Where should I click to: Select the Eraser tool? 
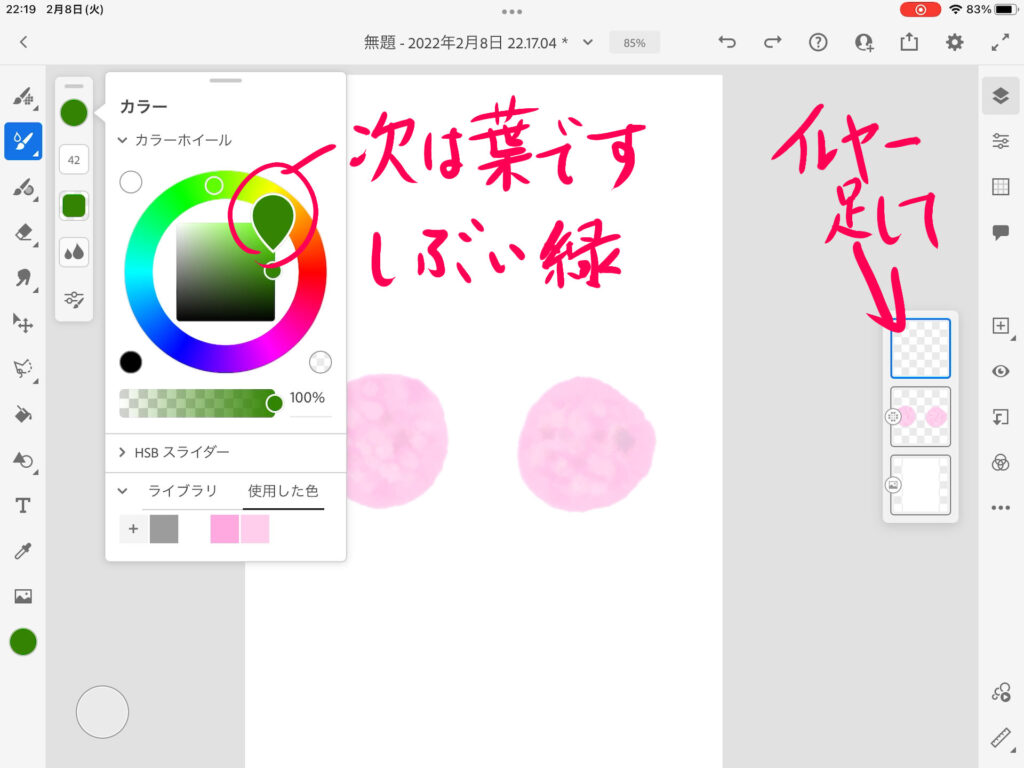pos(23,232)
